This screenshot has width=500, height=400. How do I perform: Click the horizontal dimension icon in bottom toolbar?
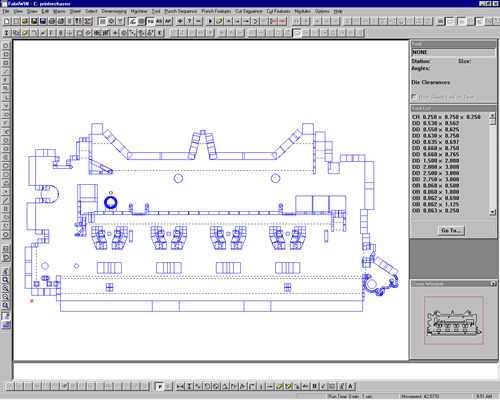coord(180,386)
